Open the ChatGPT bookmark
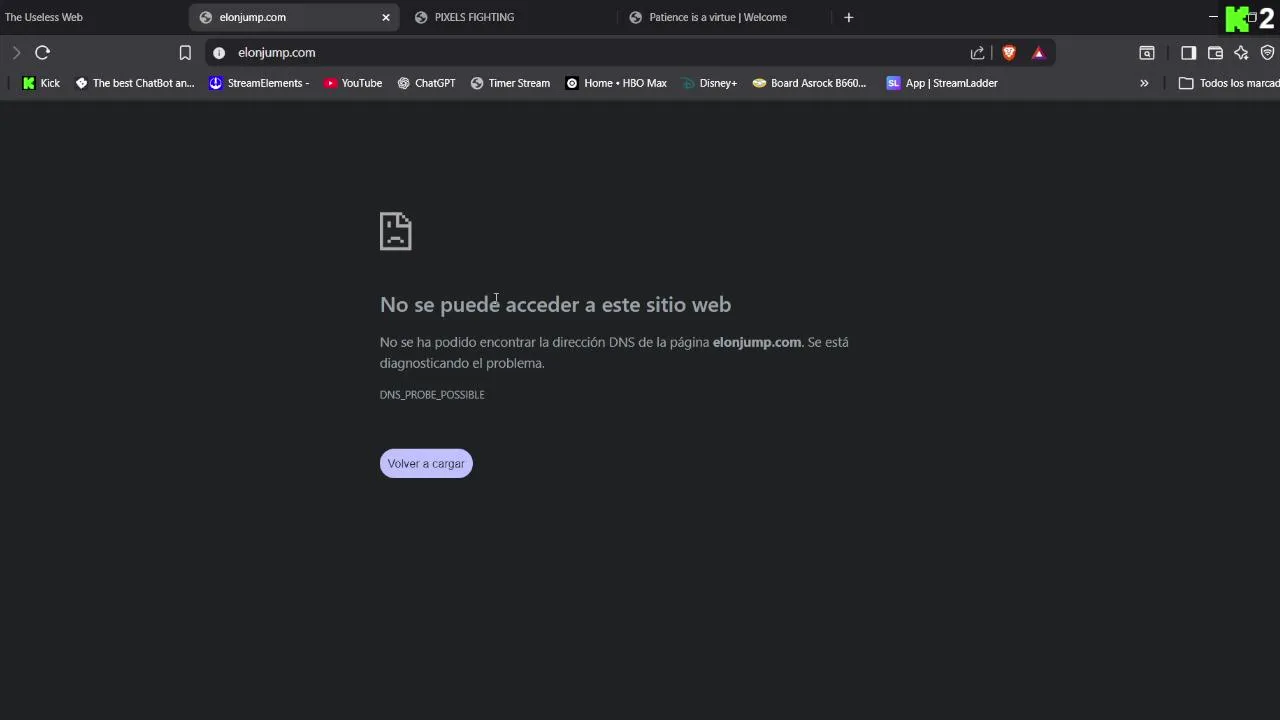The image size is (1280, 720). [426, 83]
